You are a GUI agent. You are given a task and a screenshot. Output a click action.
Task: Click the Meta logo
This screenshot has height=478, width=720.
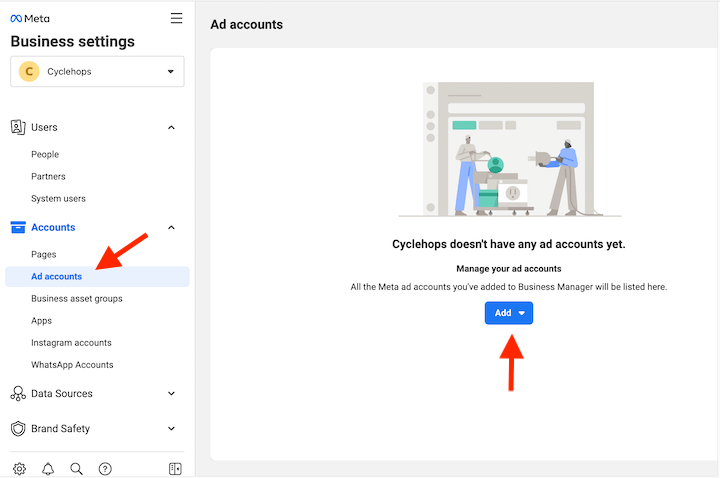coord(30,18)
